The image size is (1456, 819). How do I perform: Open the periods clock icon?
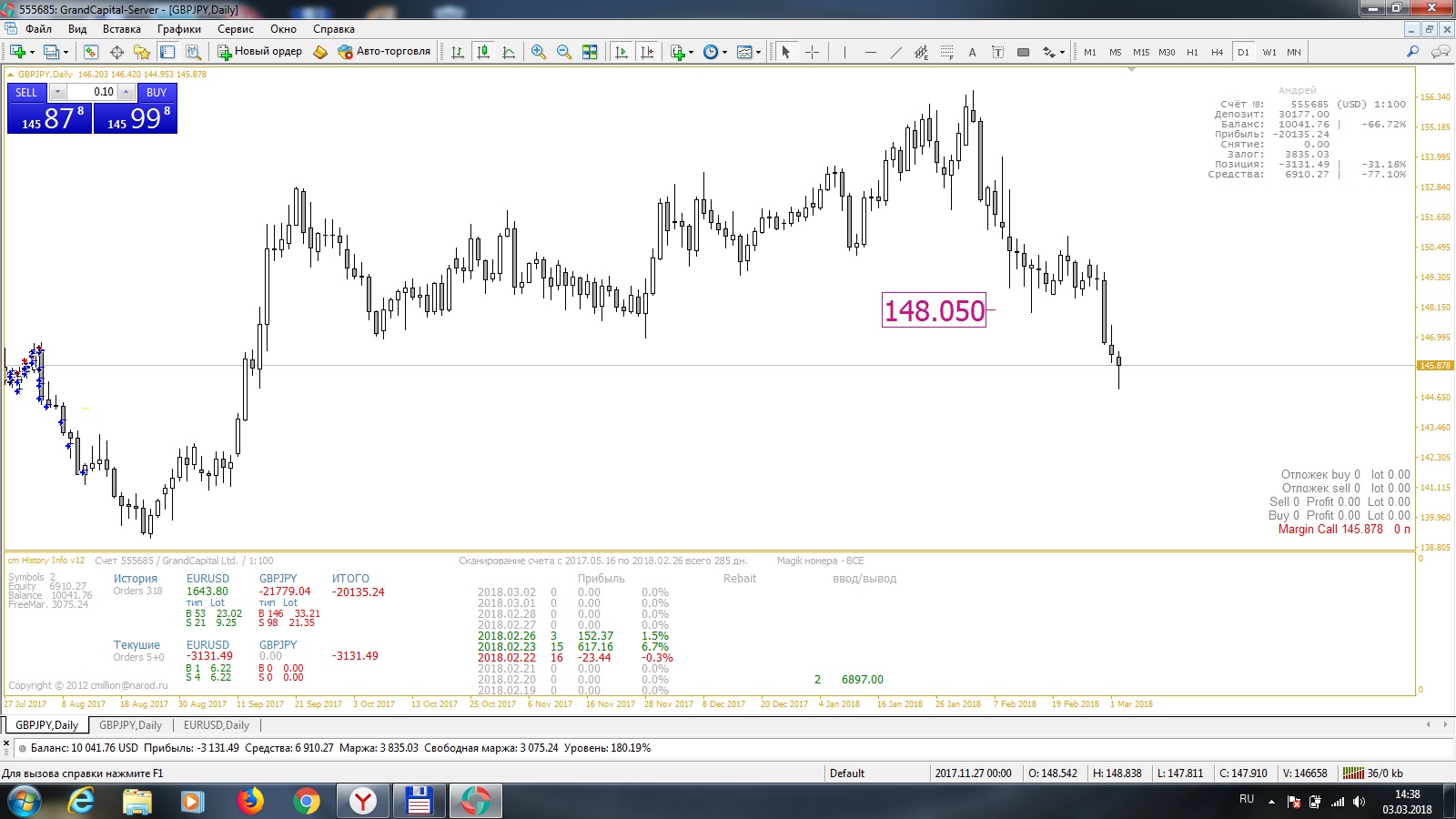711,52
